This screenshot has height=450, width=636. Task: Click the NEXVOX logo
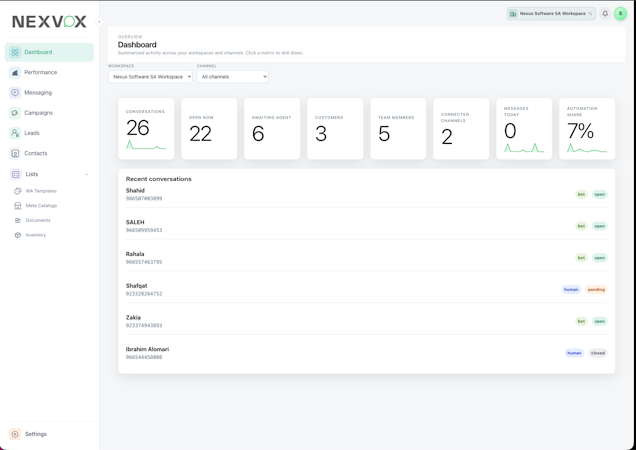(x=49, y=22)
